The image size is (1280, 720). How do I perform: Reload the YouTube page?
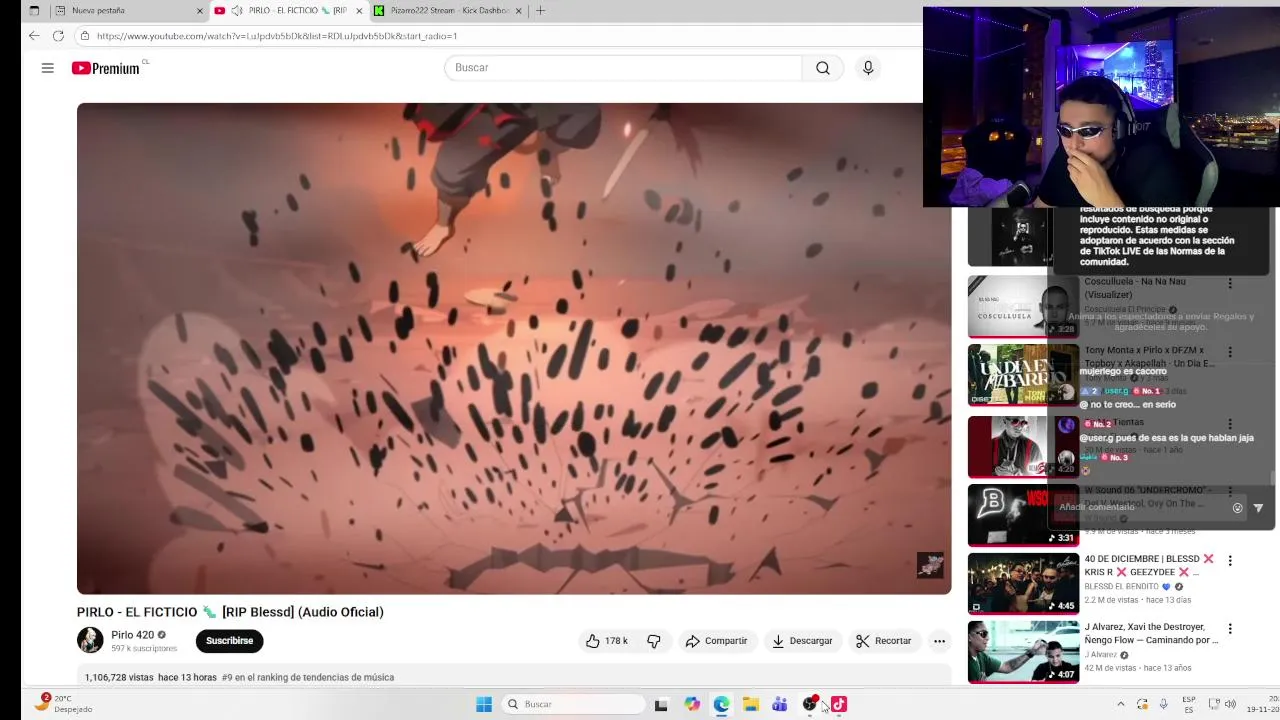coord(58,36)
